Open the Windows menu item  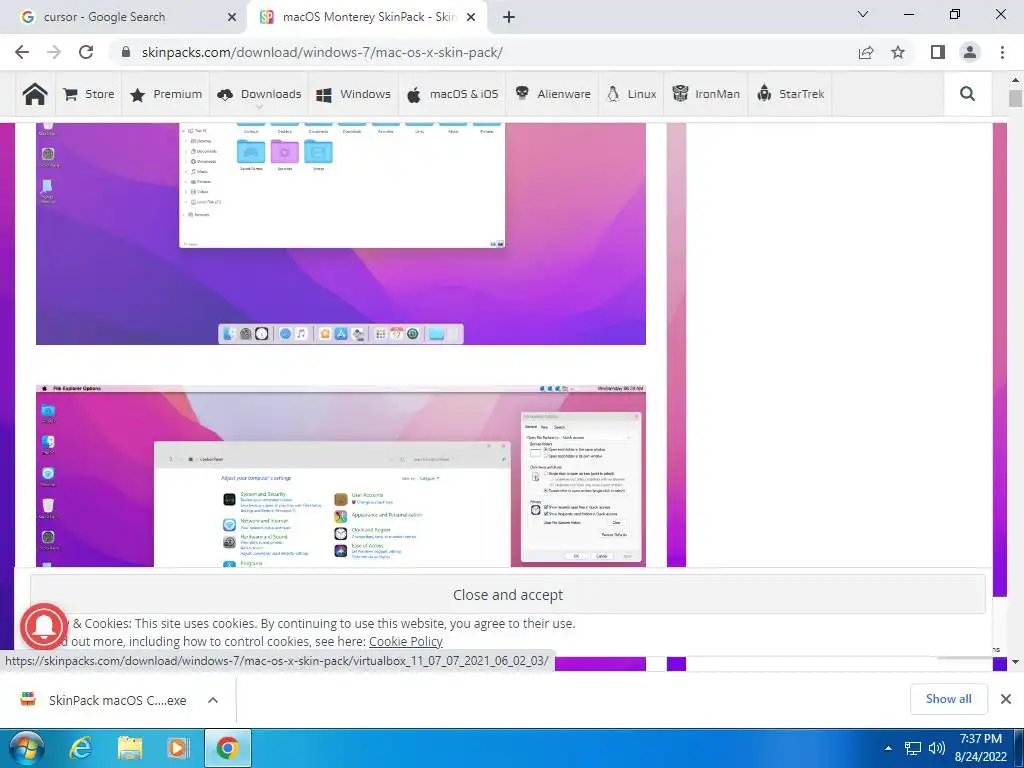(x=353, y=94)
